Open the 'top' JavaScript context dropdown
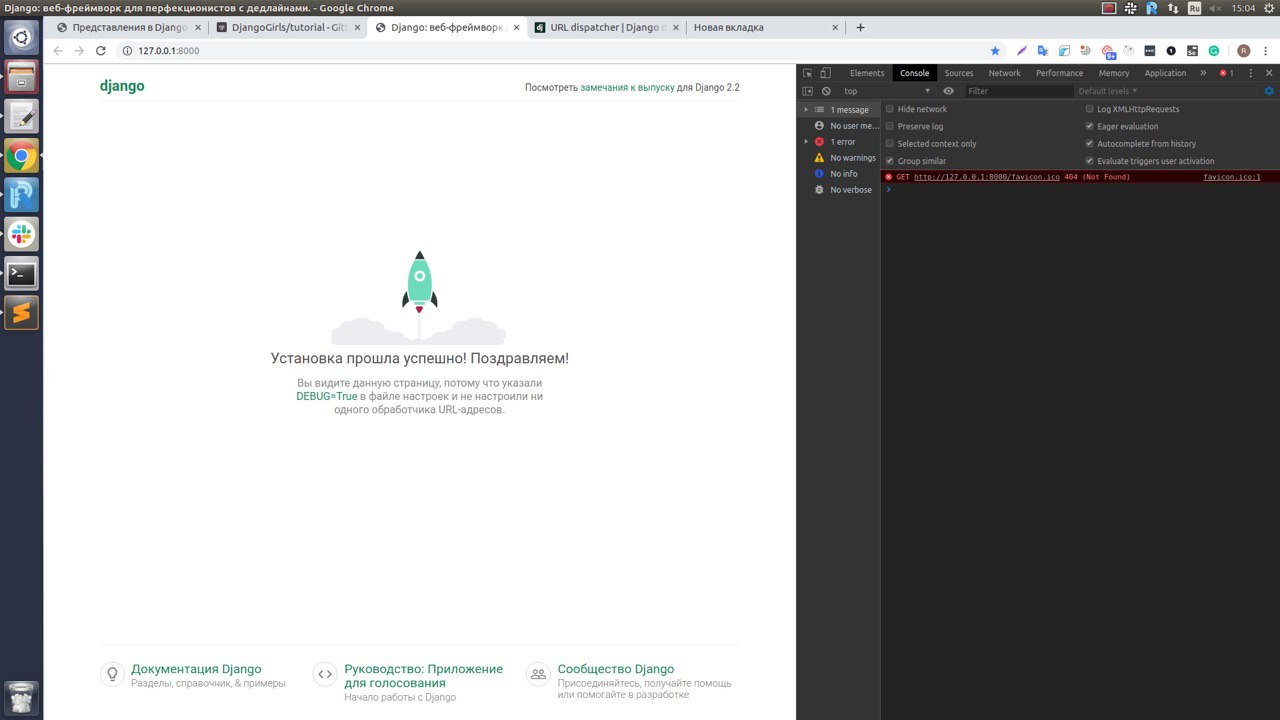The image size is (1280, 720). [x=886, y=91]
